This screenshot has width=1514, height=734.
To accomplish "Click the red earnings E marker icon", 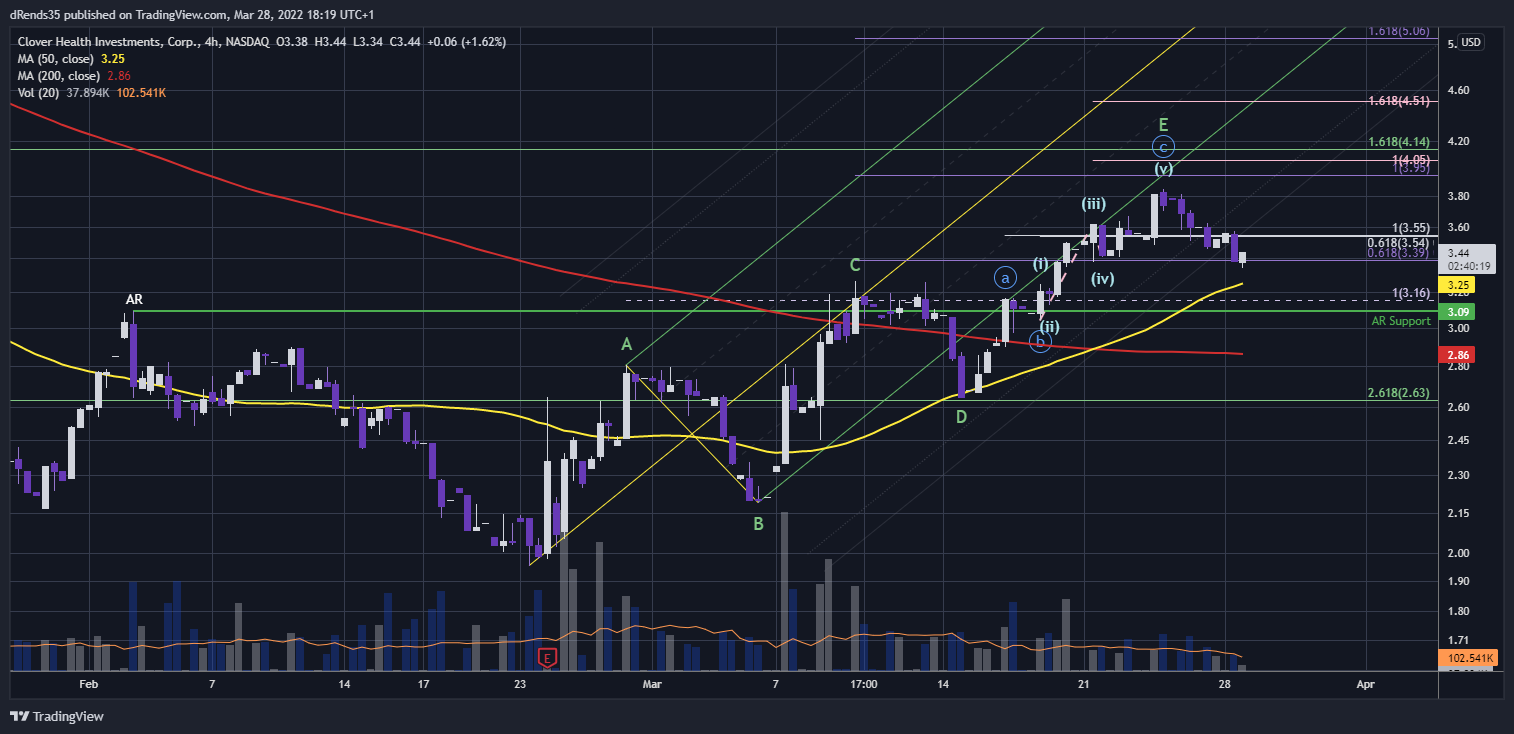I will 547,657.
